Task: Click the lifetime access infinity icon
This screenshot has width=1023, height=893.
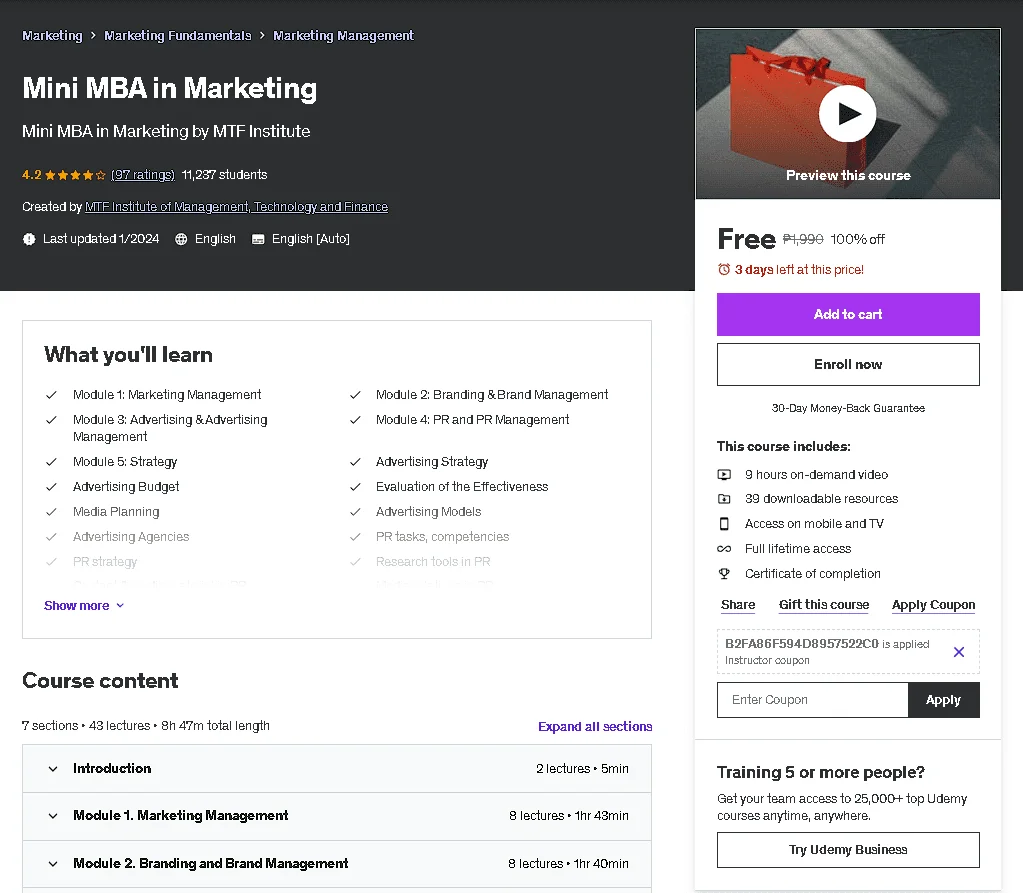Action: point(724,549)
